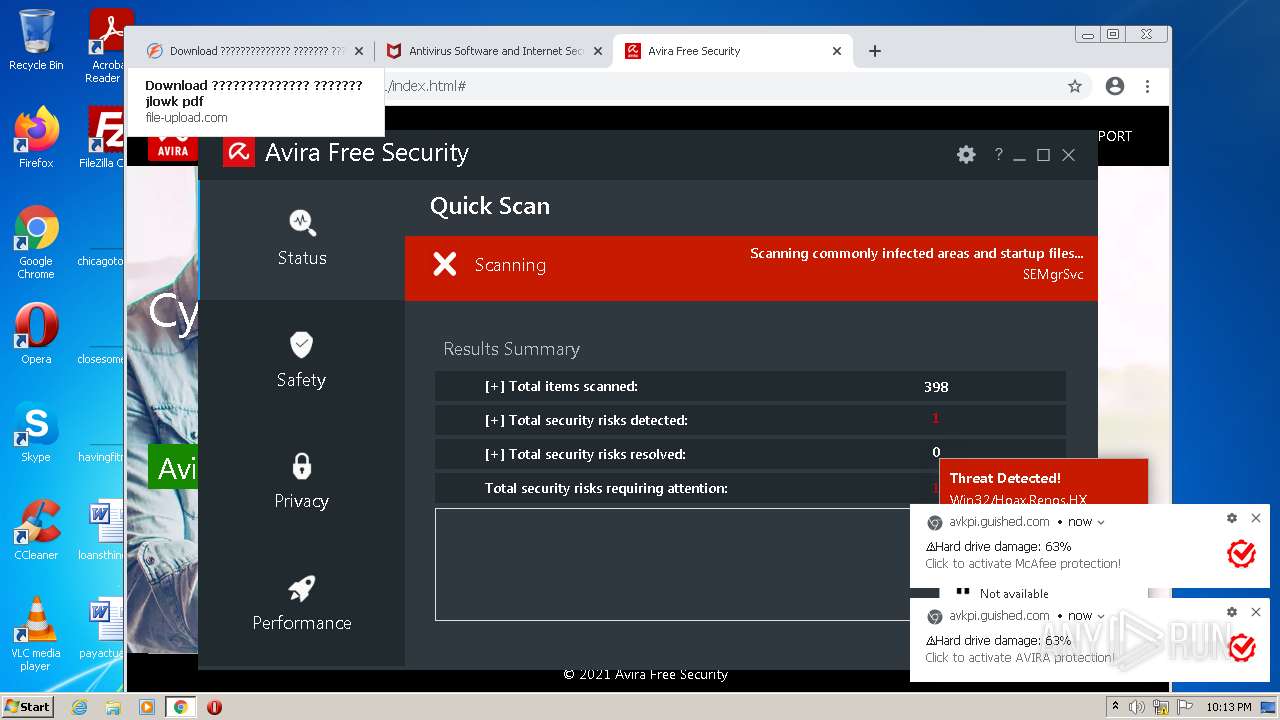1280x720 pixels.
Task: Click the taskbar clock 10:13 PM
Action: [x=1229, y=707]
